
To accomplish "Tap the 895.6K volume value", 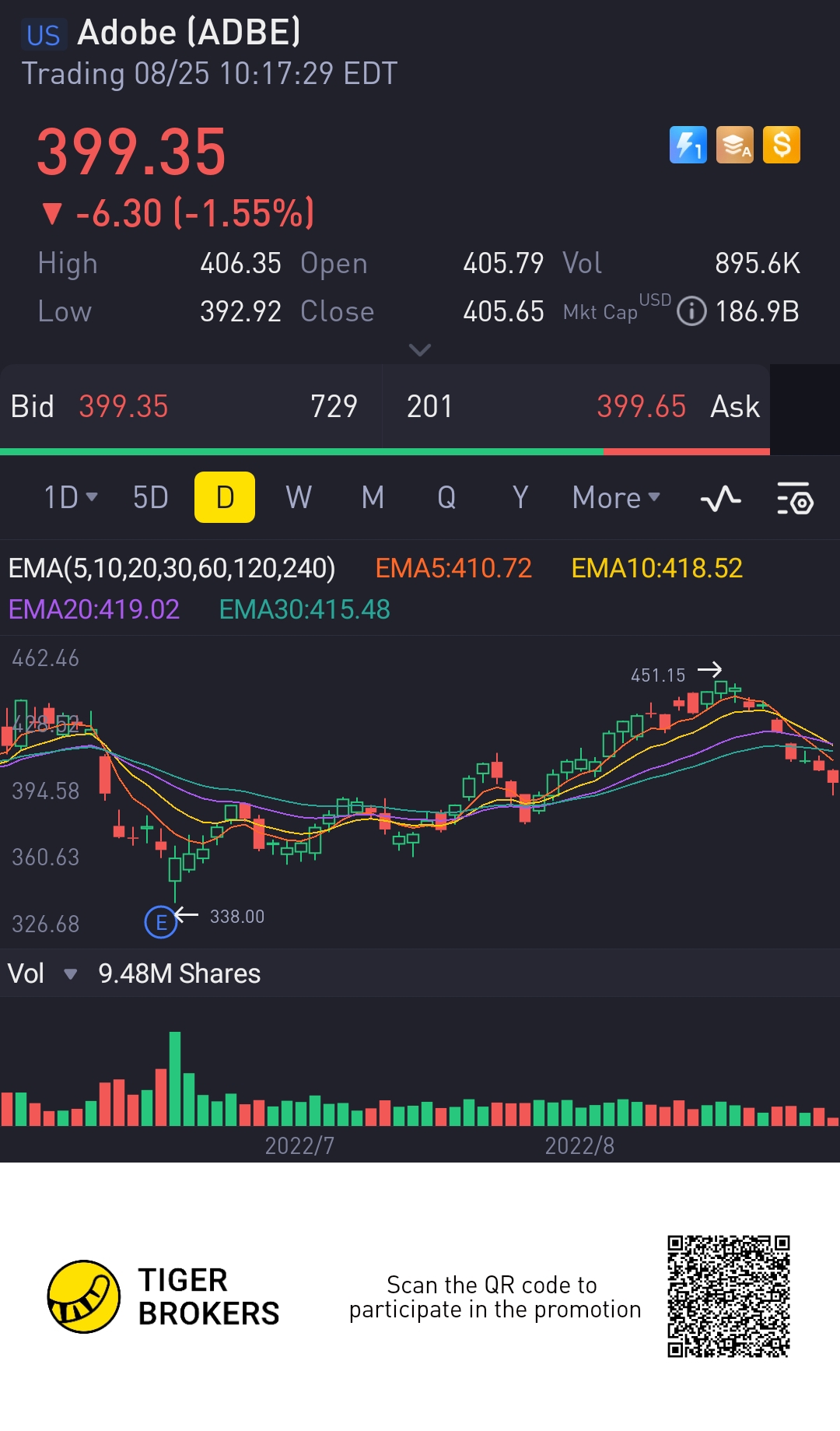I will [758, 263].
